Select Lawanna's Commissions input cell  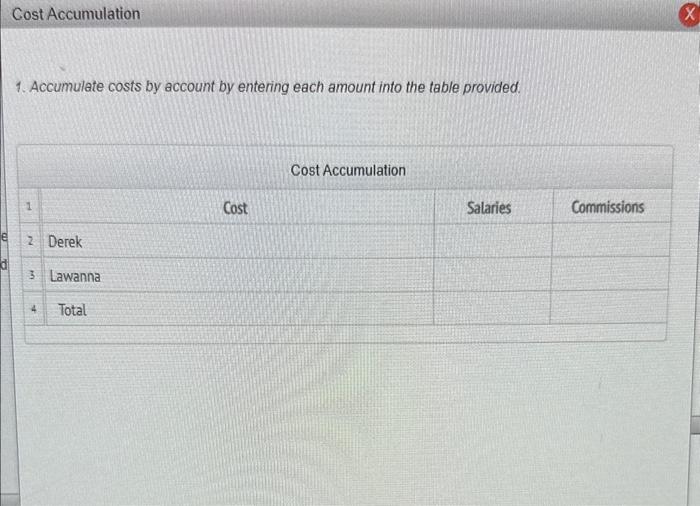click(x=610, y=273)
